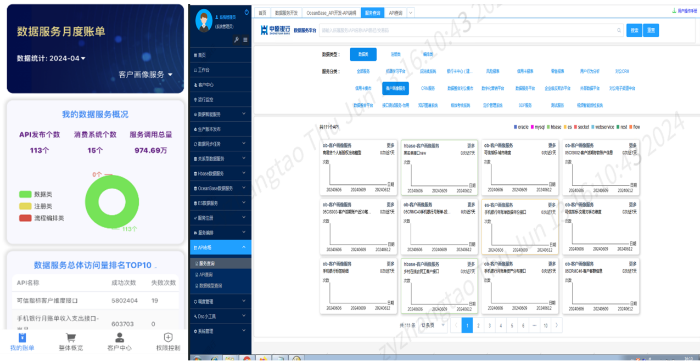Viewport: 700px width, 362px height.
Task: Click the green 数据类 legend swatch
Action: [x=25, y=195]
